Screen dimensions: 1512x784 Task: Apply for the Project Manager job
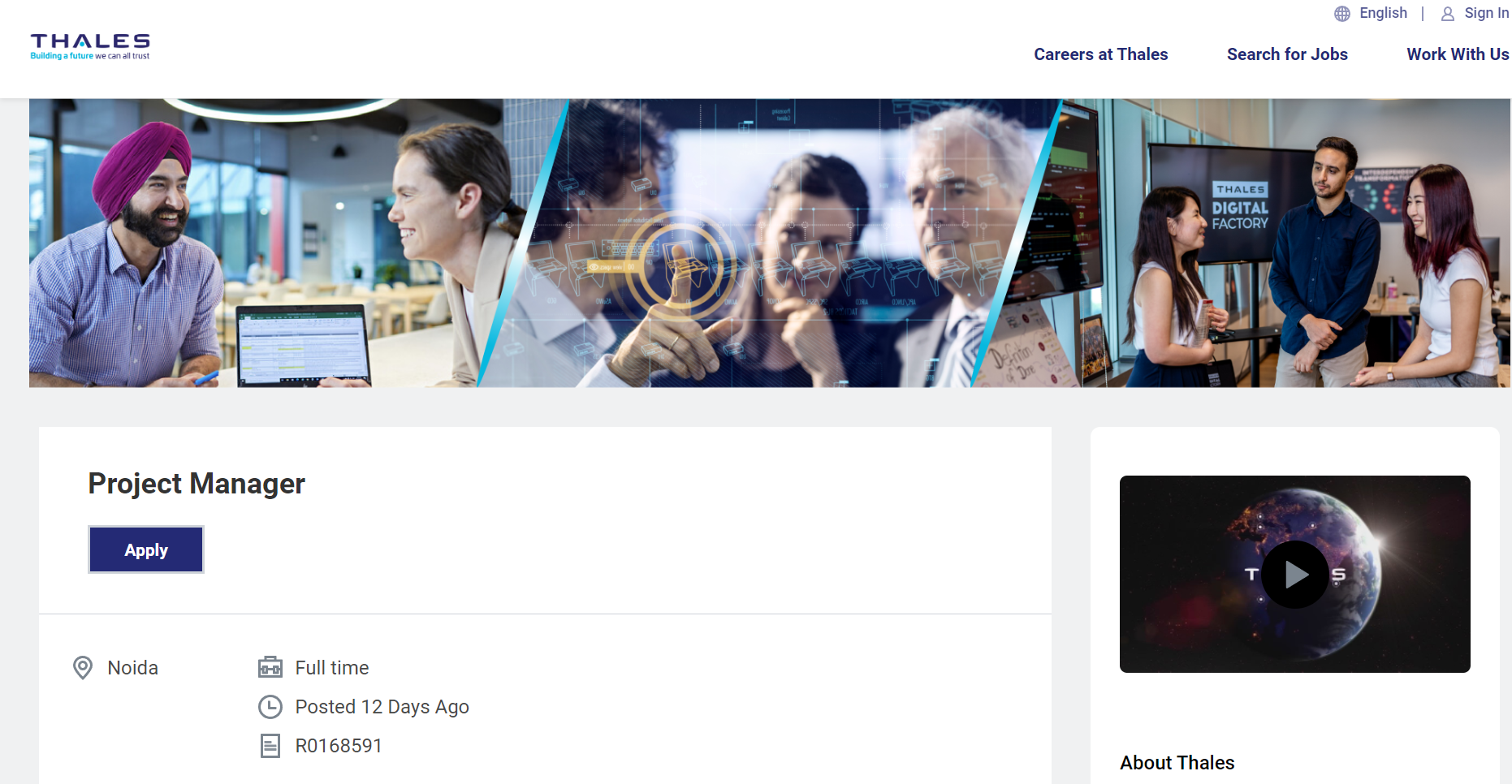pos(146,549)
